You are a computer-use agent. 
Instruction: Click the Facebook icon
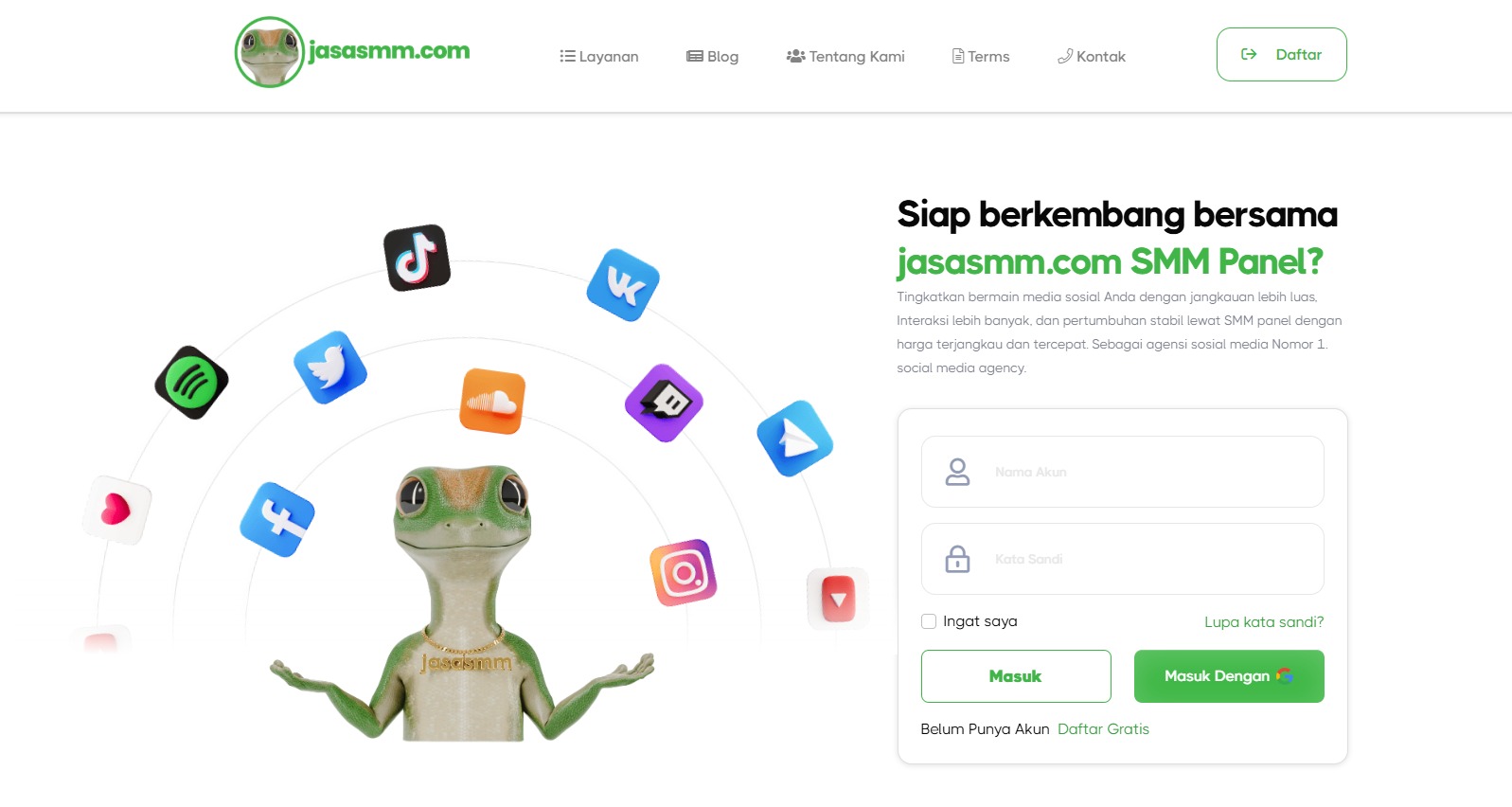[277, 520]
